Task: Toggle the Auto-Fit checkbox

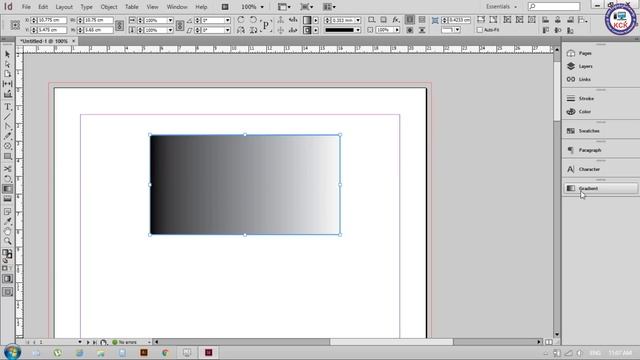Action: click(480, 30)
